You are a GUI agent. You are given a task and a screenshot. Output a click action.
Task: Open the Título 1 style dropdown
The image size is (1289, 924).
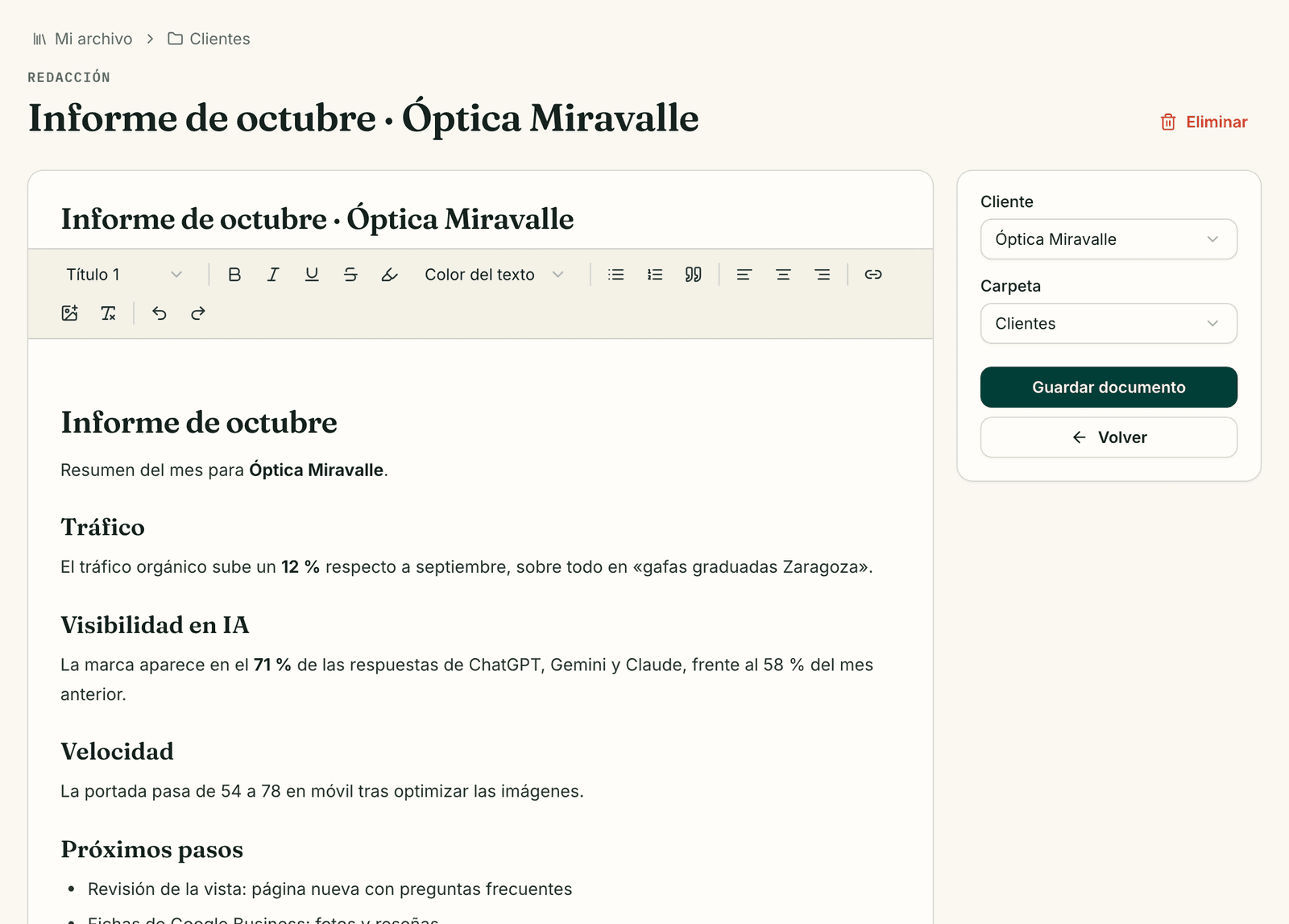point(125,275)
